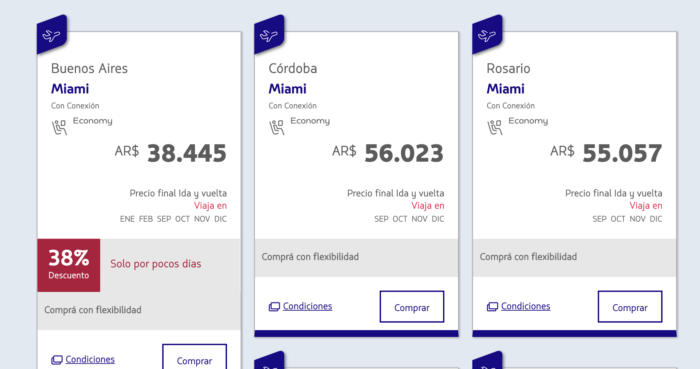Buy the Rosario to Miami flight
Viewport: 700px width, 369px height.
point(630,307)
